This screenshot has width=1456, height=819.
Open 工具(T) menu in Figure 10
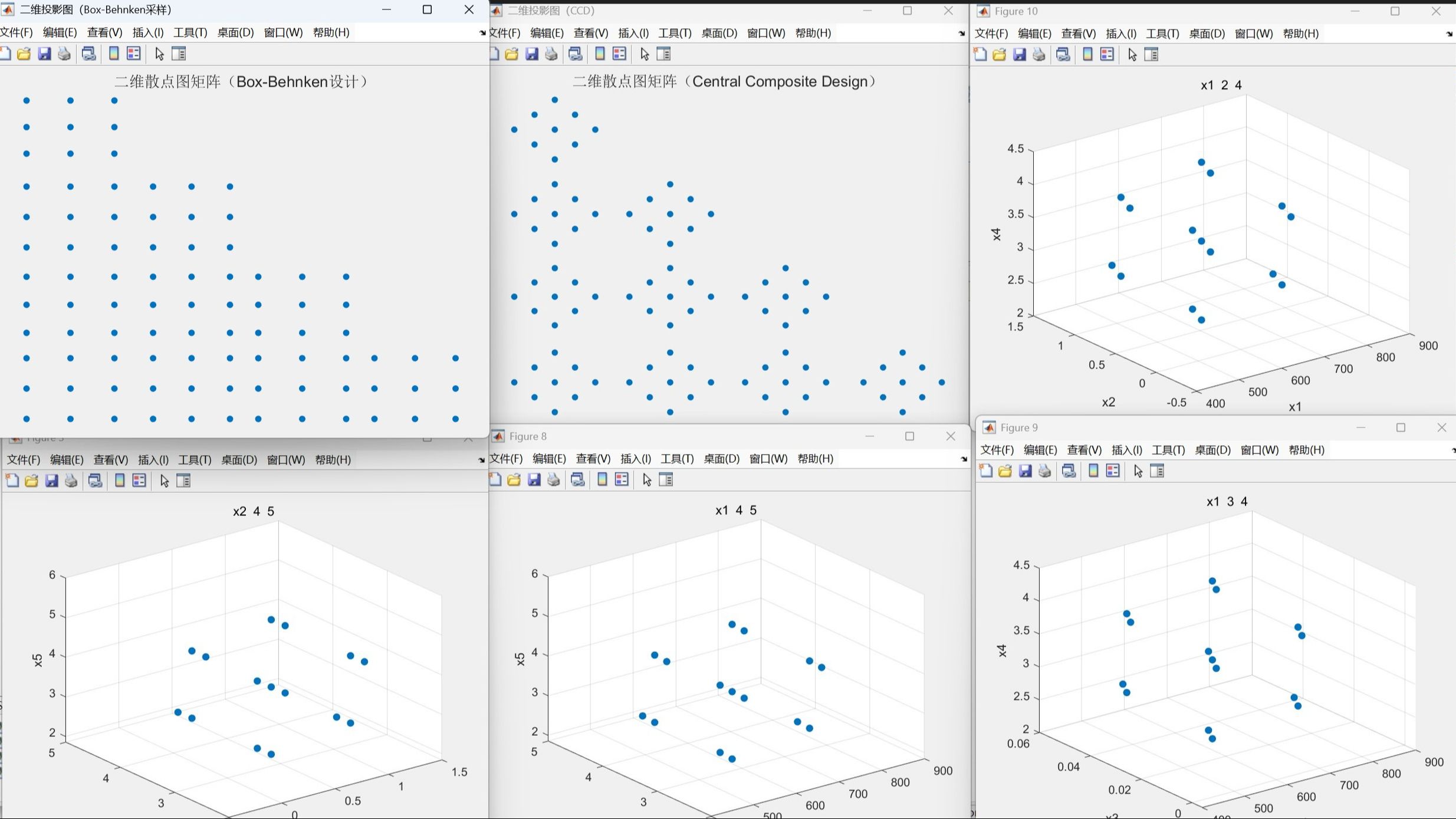pyautogui.click(x=1162, y=34)
